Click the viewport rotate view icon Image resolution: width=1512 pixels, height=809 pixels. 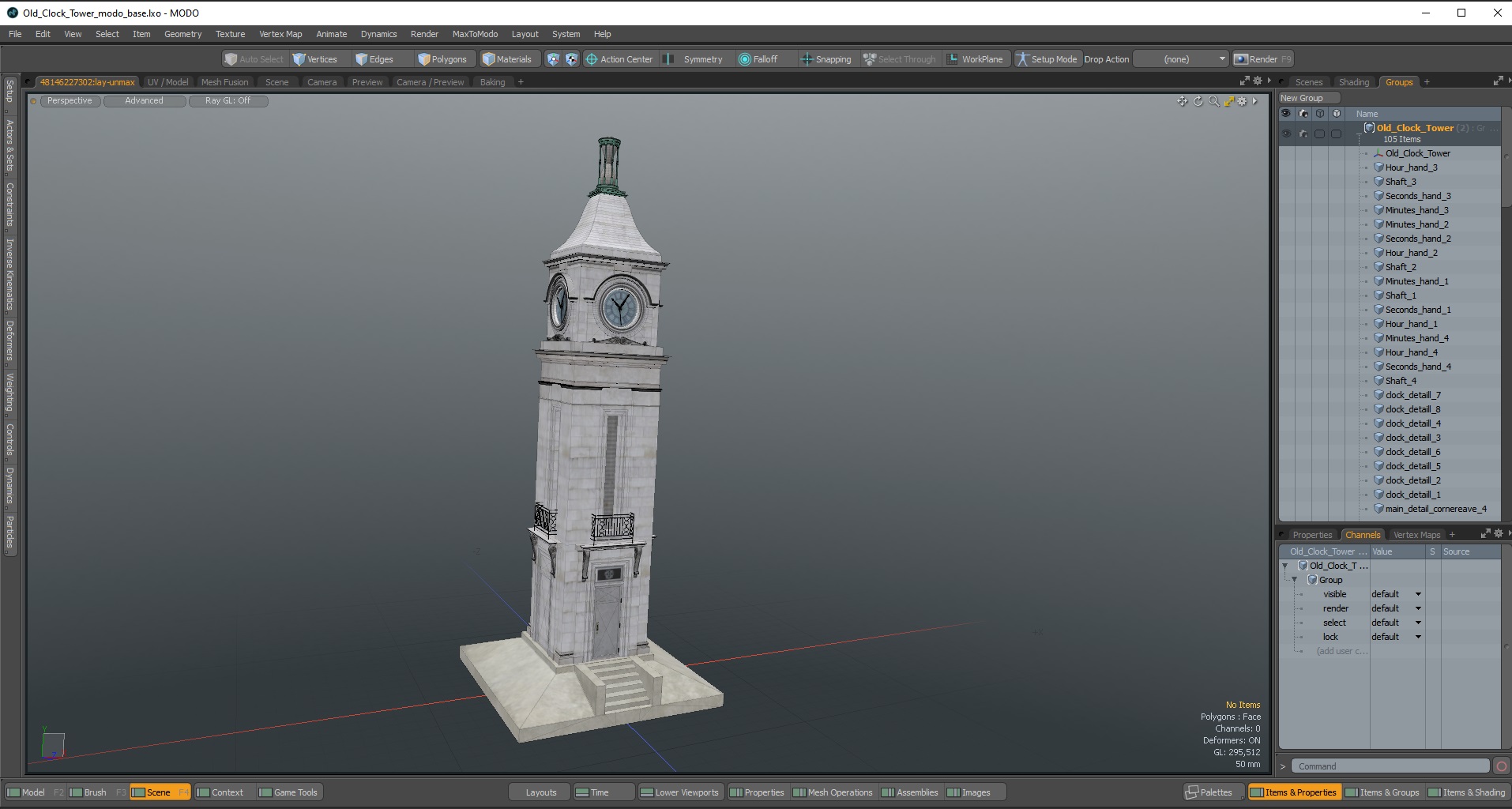[1198, 101]
